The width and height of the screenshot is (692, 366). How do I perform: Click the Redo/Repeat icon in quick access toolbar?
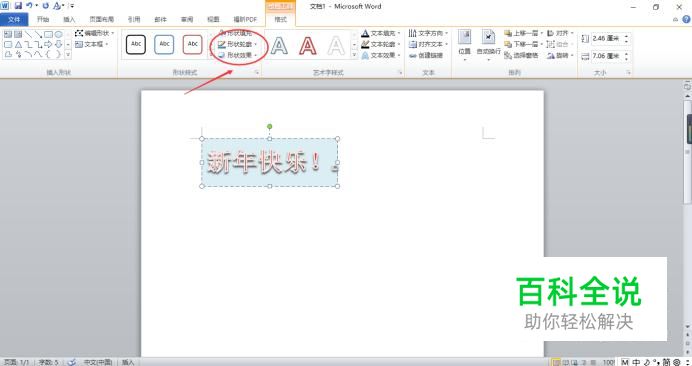point(45,6)
